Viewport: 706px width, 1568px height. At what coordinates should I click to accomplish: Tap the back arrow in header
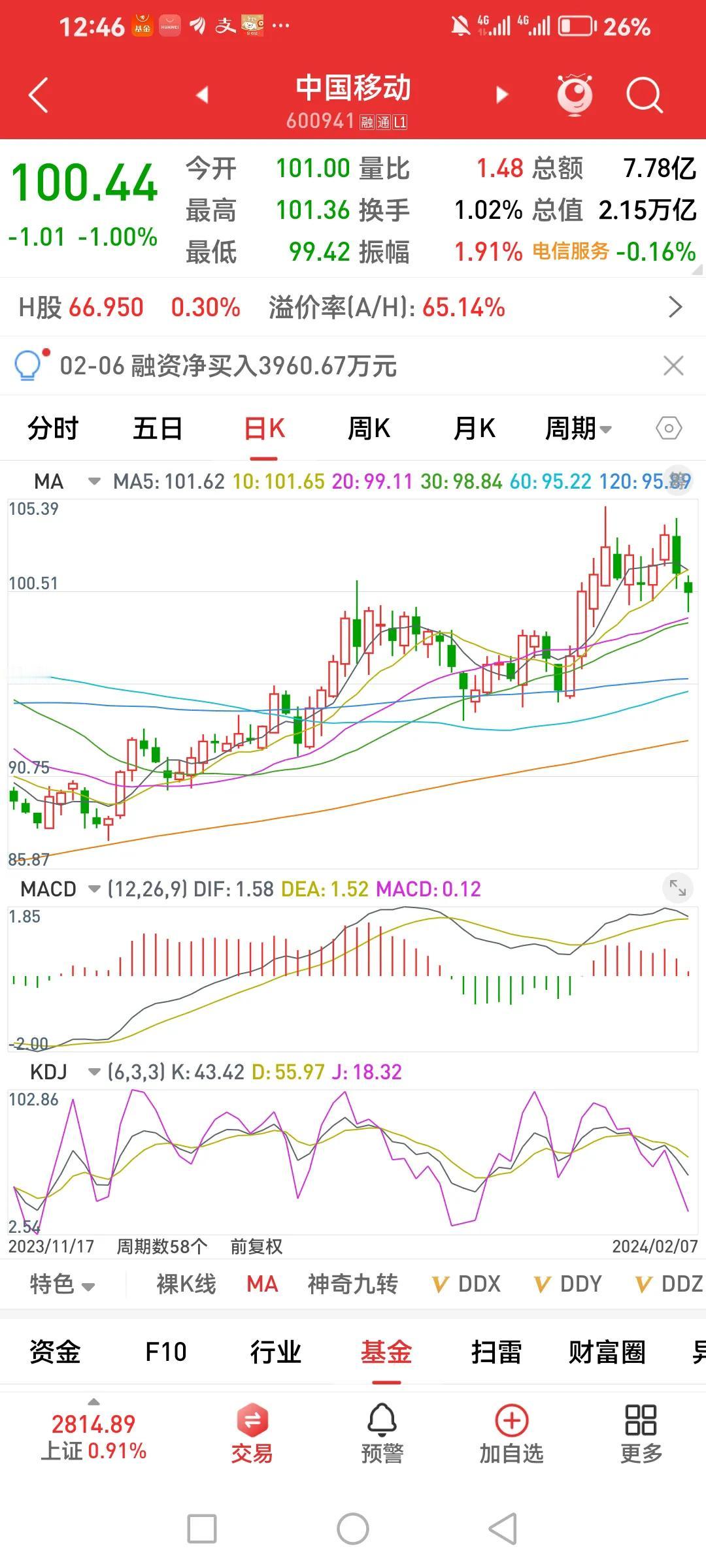39,95
